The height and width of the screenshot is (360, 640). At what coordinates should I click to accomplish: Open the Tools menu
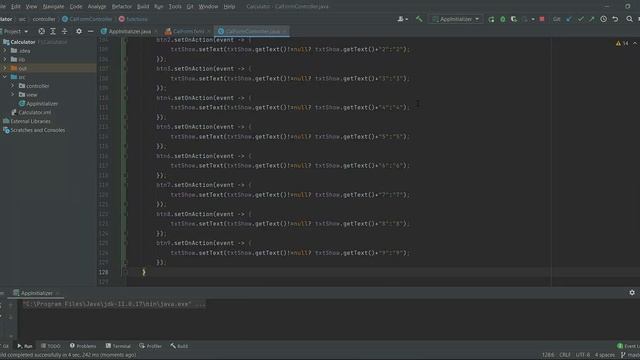(175, 7)
